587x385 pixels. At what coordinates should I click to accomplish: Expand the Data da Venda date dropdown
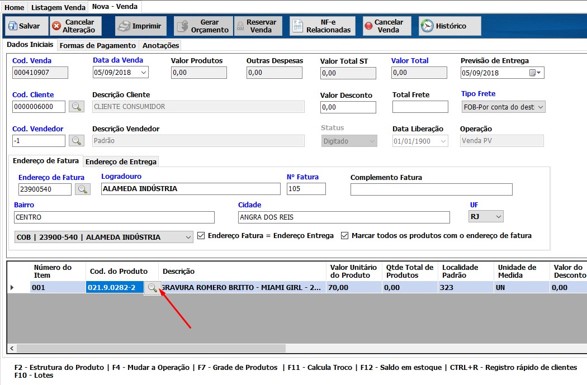coord(144,73)
